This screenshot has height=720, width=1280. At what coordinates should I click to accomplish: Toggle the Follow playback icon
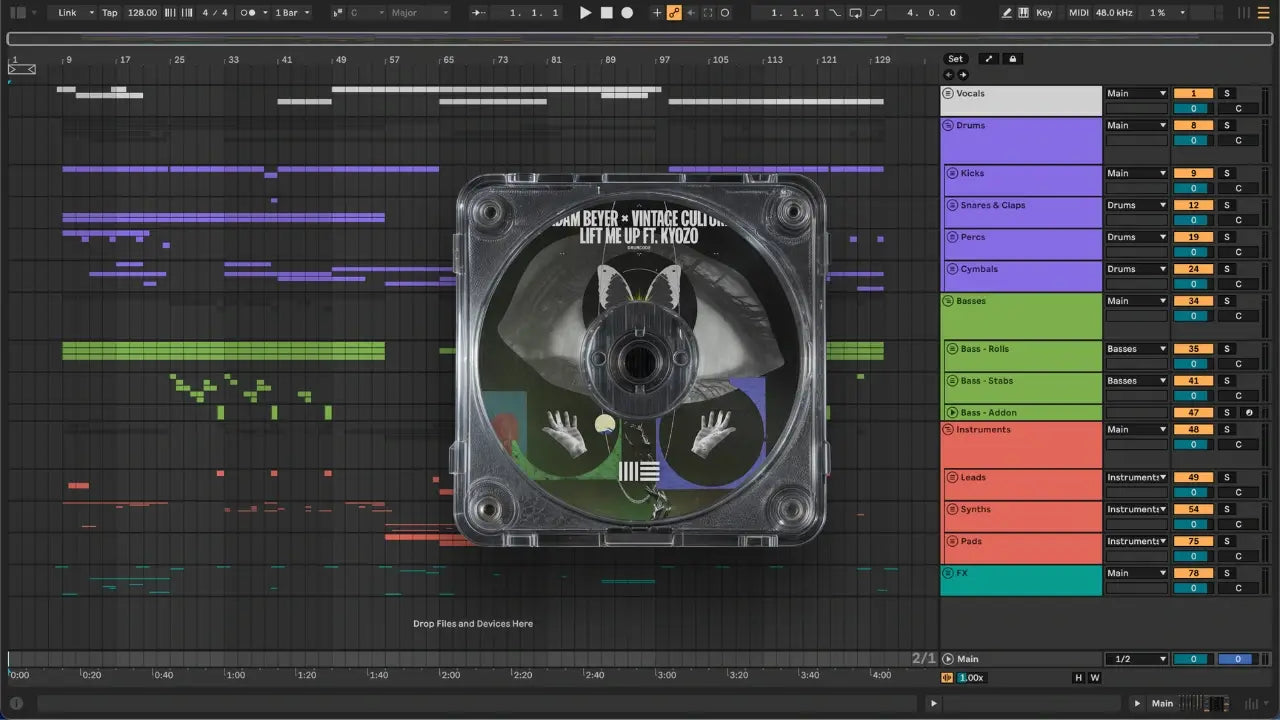click(x=479, y=13)
